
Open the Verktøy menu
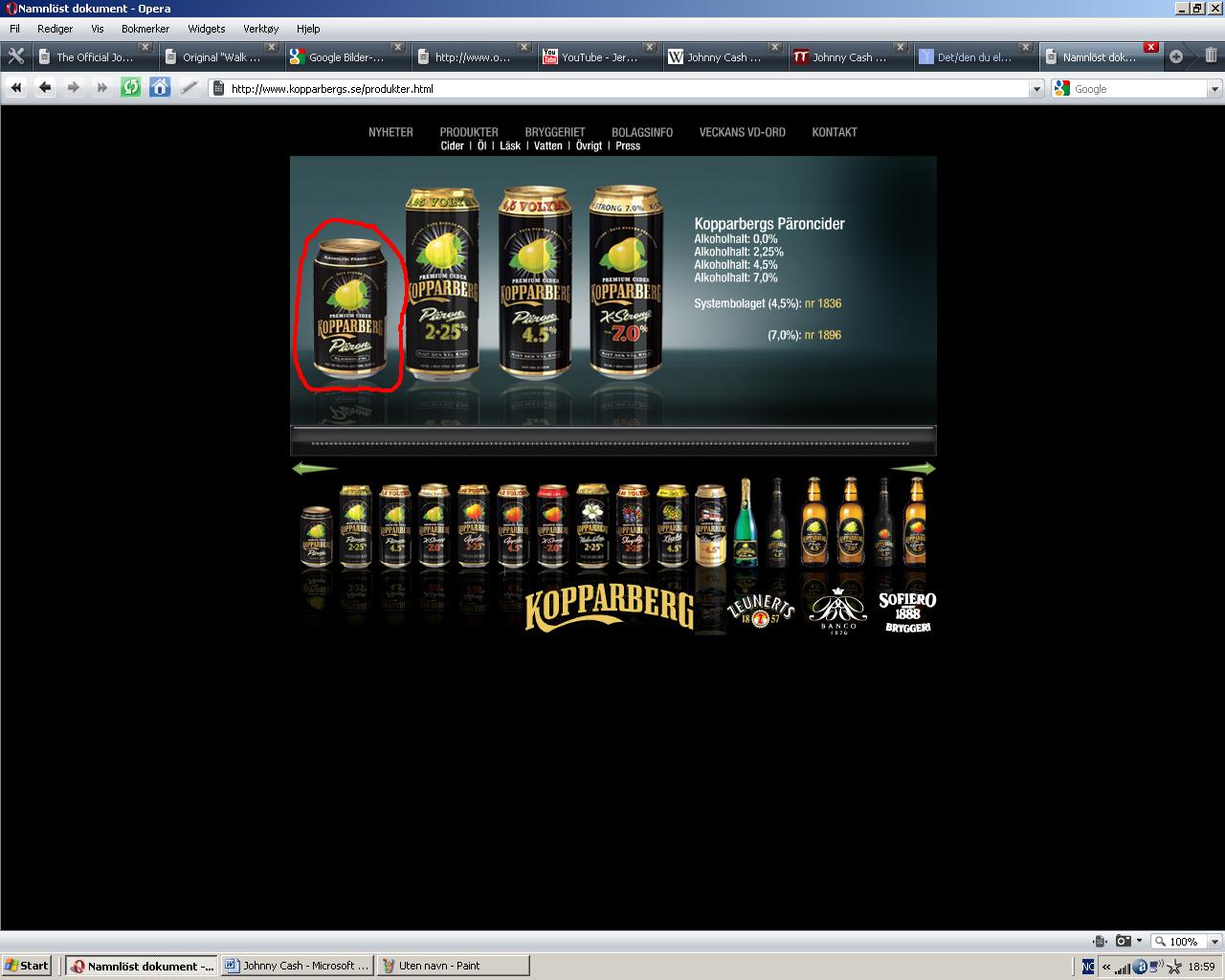(x=261, y=29)
